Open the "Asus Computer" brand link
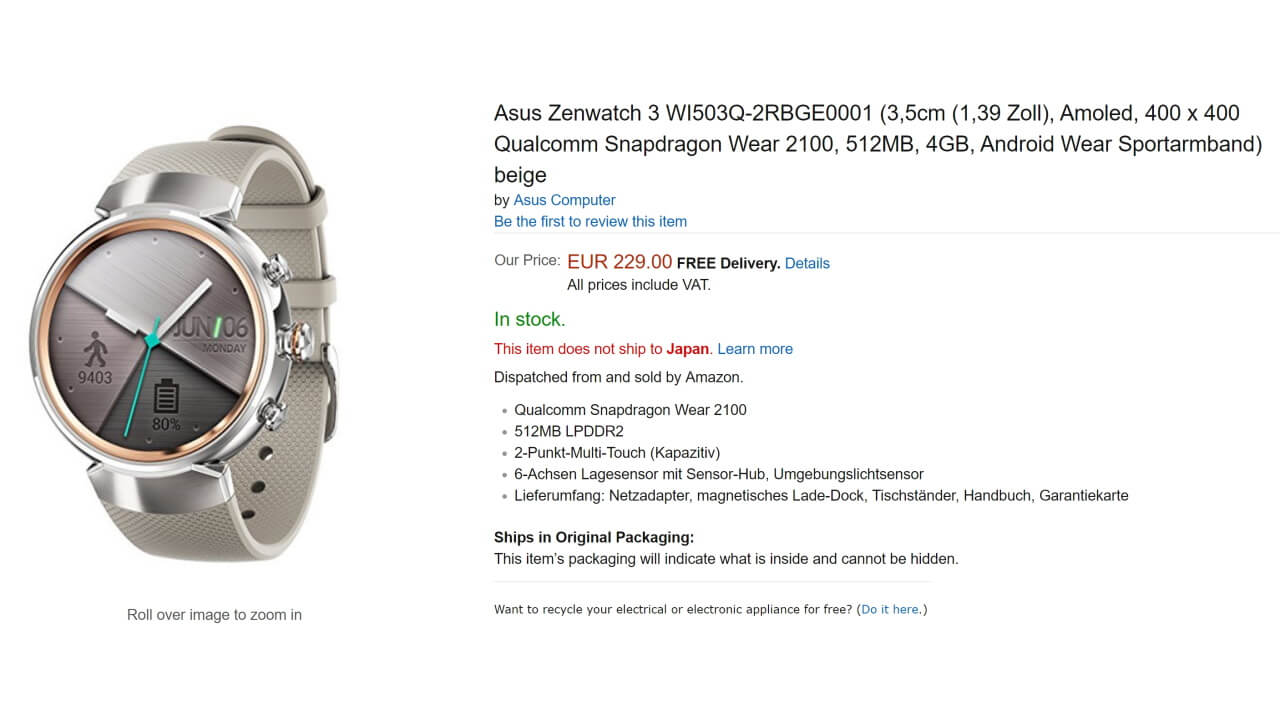 tap(563, 200)
